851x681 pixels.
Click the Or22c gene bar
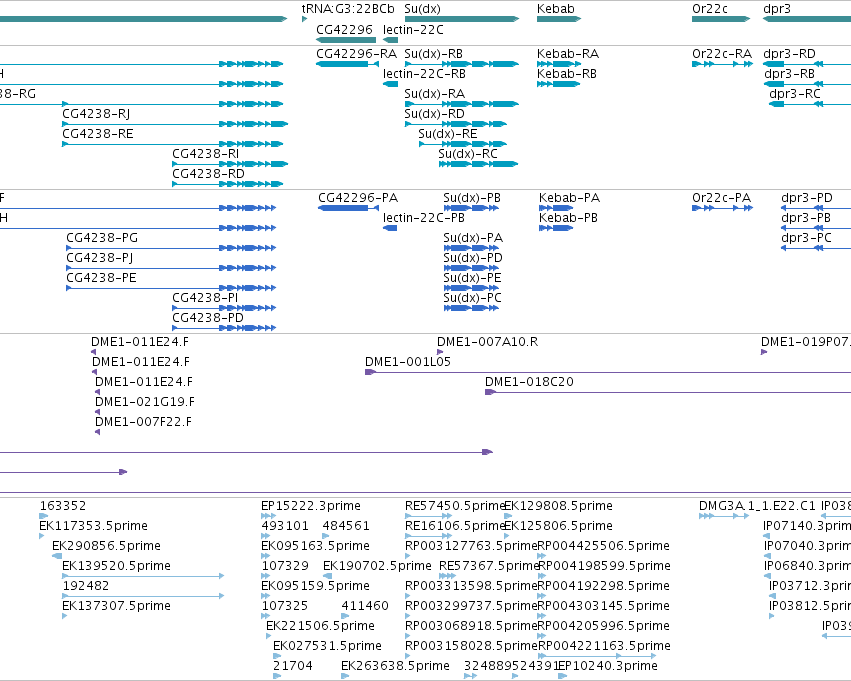[721, 19]
